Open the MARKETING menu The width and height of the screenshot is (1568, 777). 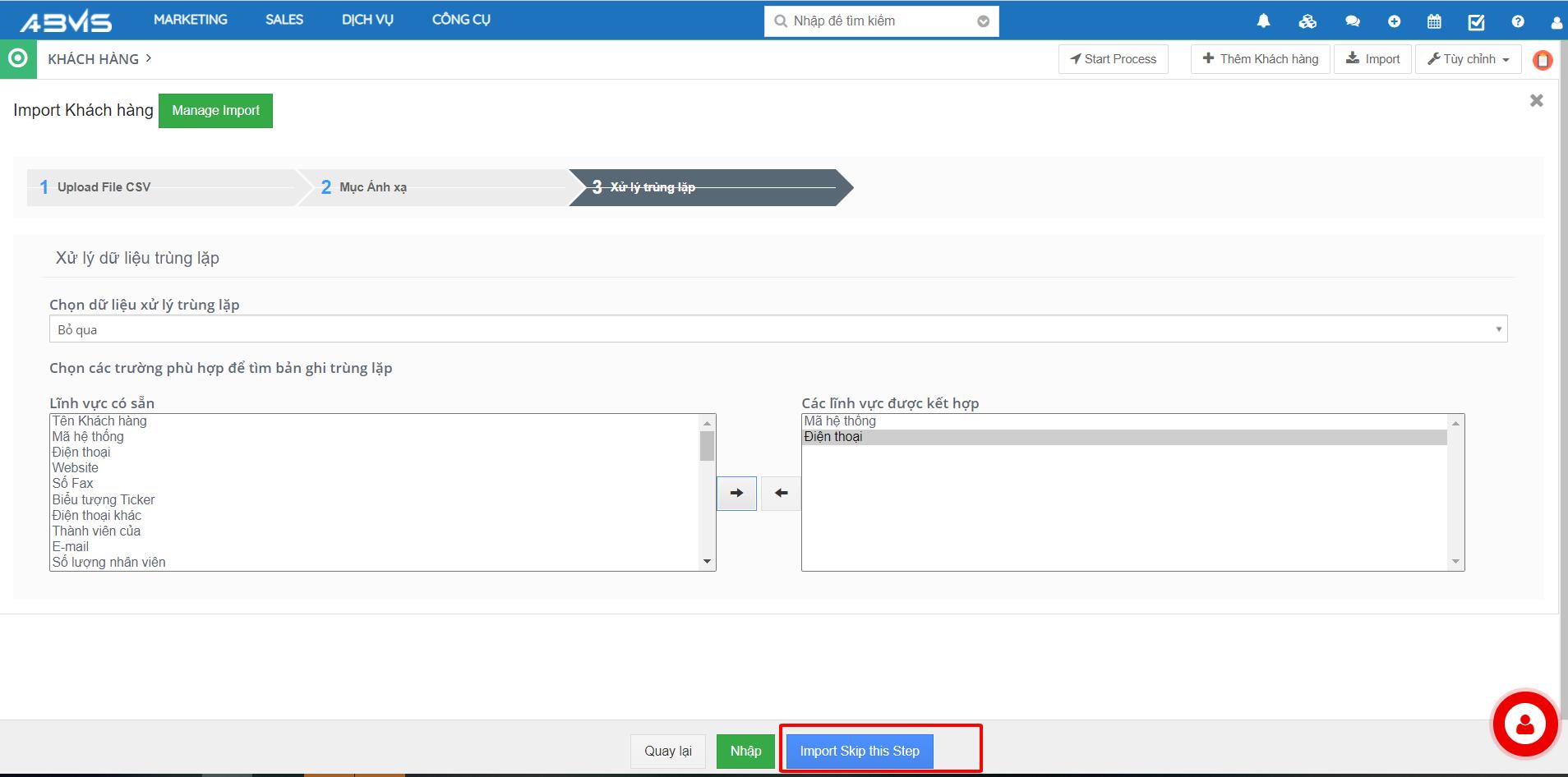[191, 20]
